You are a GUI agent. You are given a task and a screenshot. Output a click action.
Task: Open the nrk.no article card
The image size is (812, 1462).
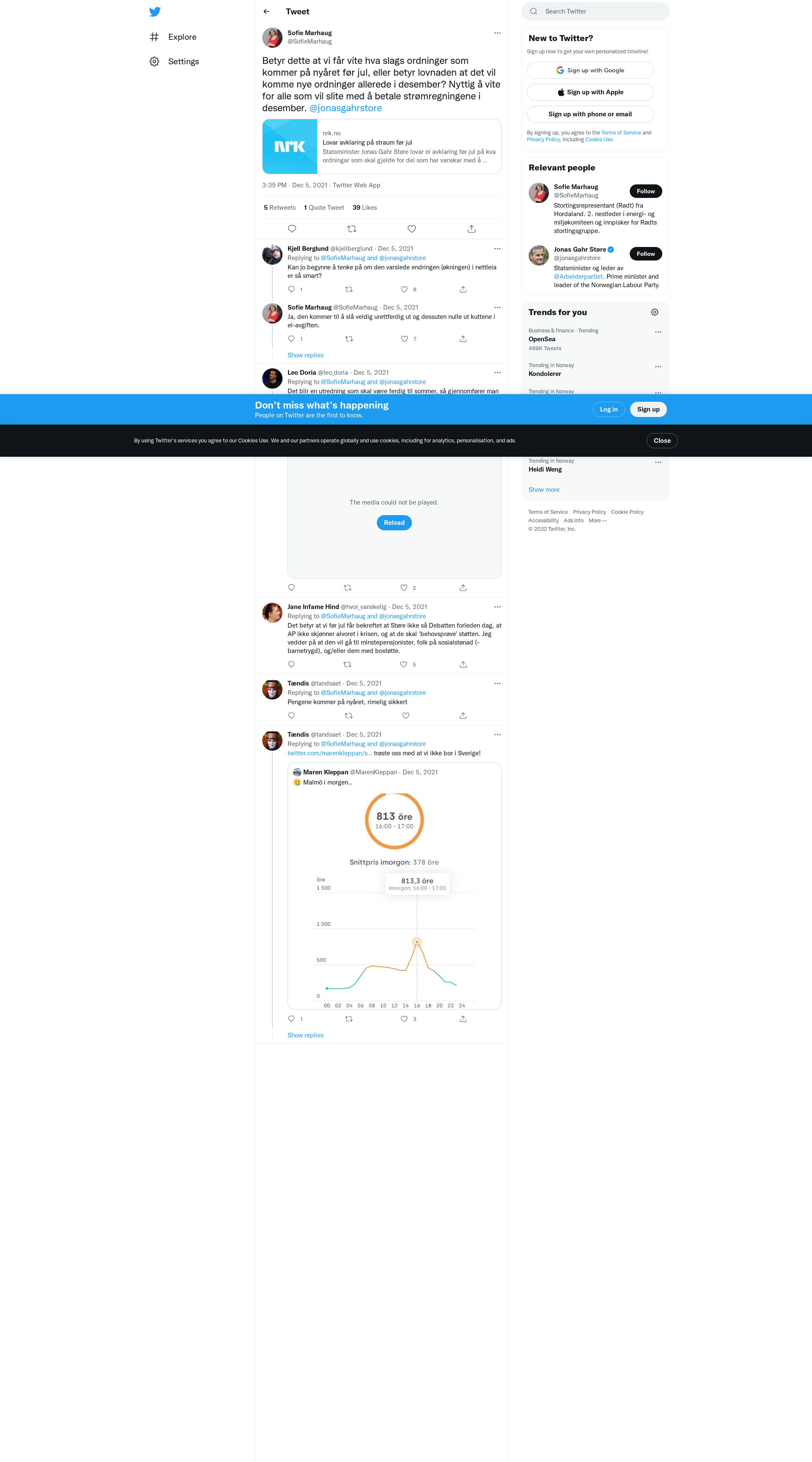coord(382,146)
